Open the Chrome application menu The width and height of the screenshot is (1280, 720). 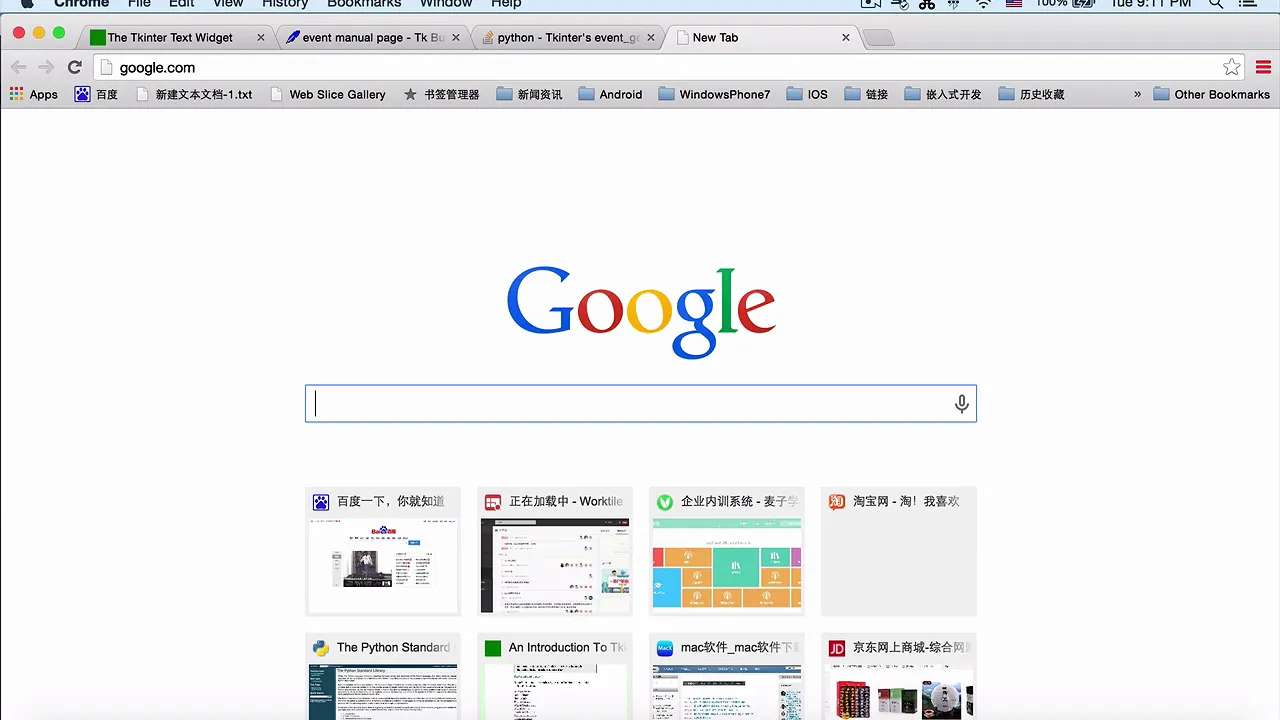81,4
